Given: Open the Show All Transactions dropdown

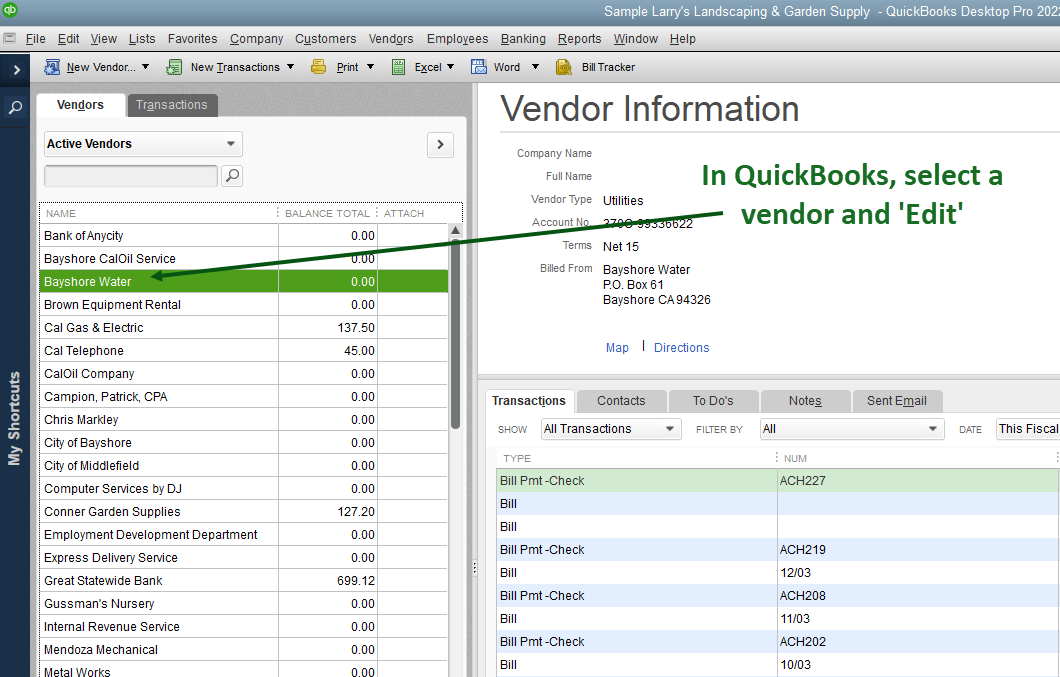Looking at the screenshot, I should coord(610,429).
